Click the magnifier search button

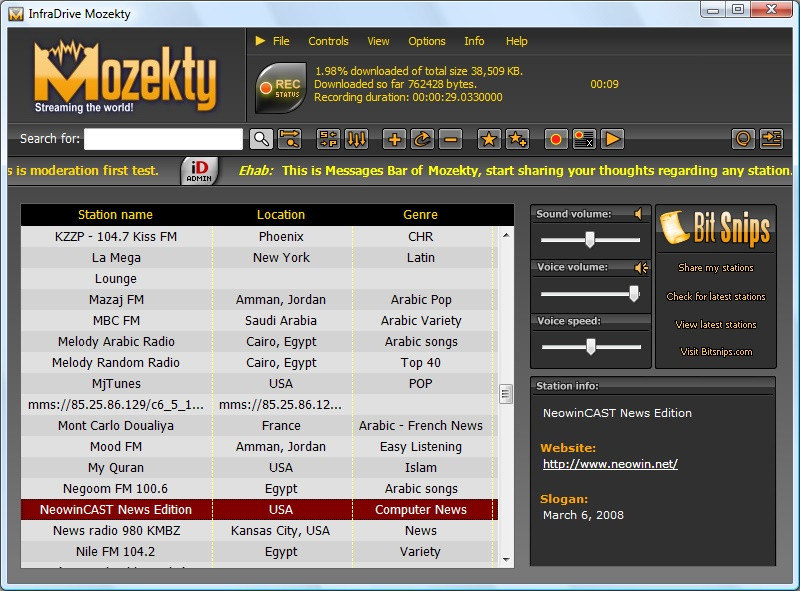pyautogui.click(x=261, y=139)
